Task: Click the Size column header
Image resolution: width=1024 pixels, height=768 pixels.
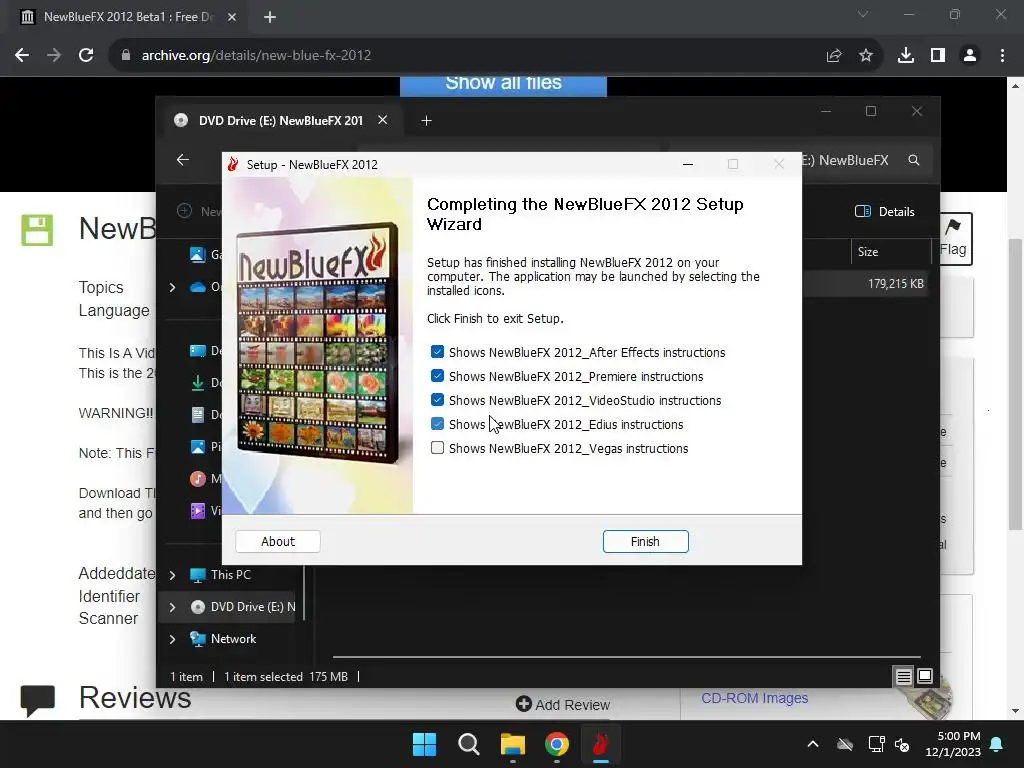Action: [x=891, y=251]
